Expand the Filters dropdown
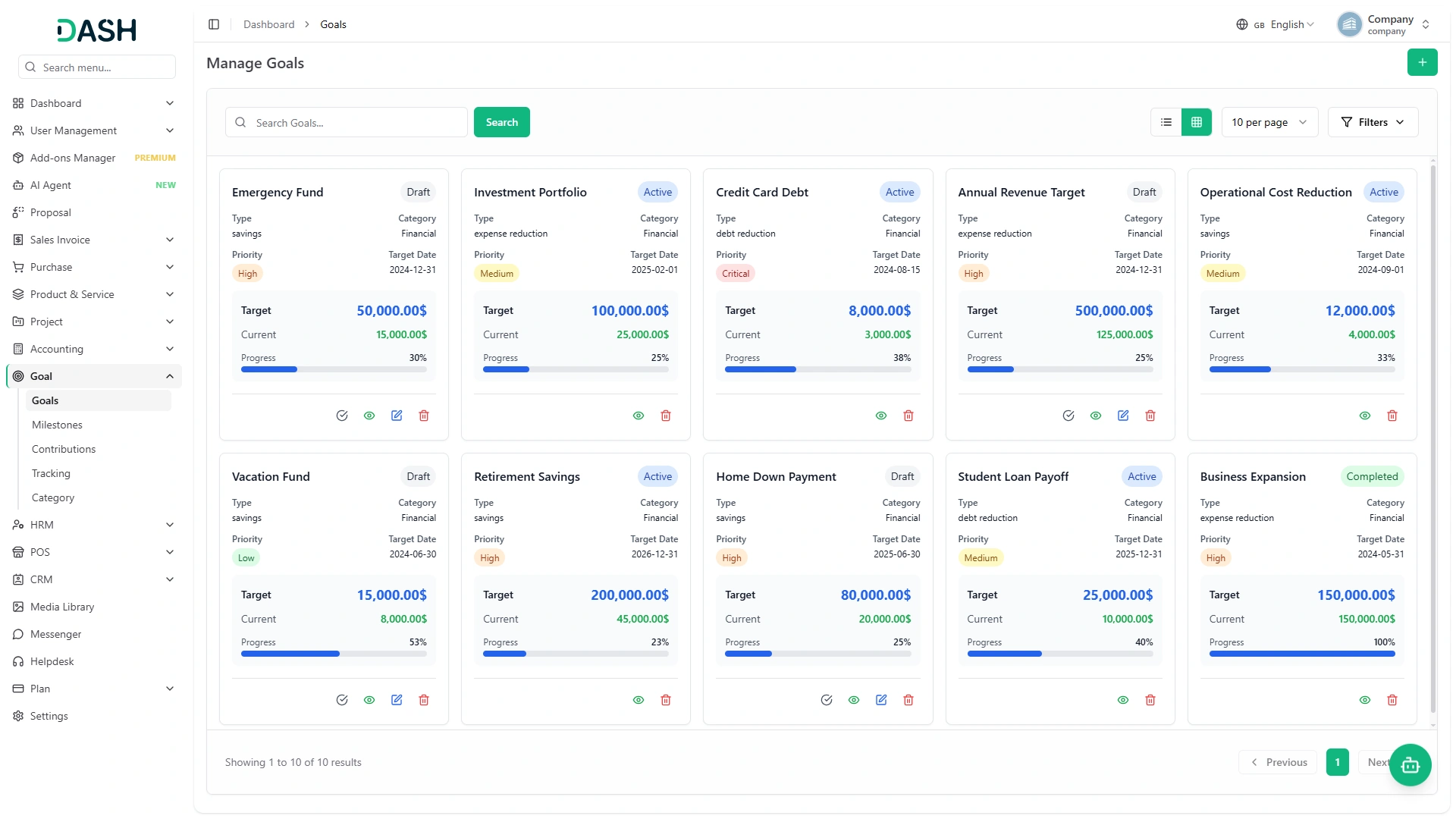 click(1373, 122)
